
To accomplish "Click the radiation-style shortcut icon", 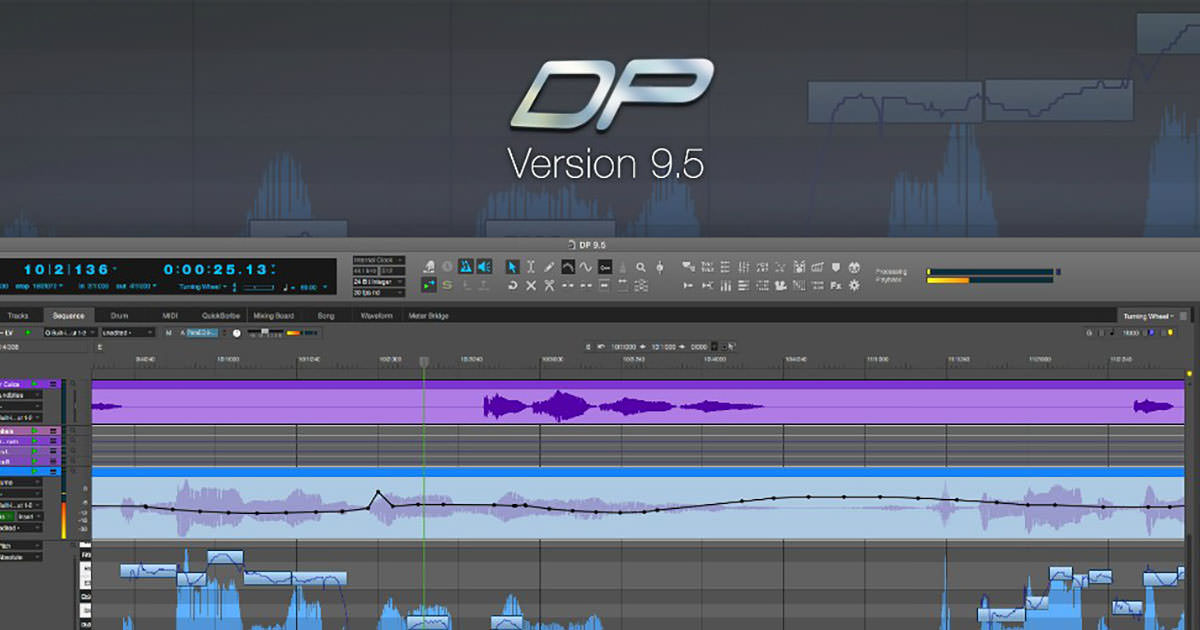I will click(x=854, y=267).
